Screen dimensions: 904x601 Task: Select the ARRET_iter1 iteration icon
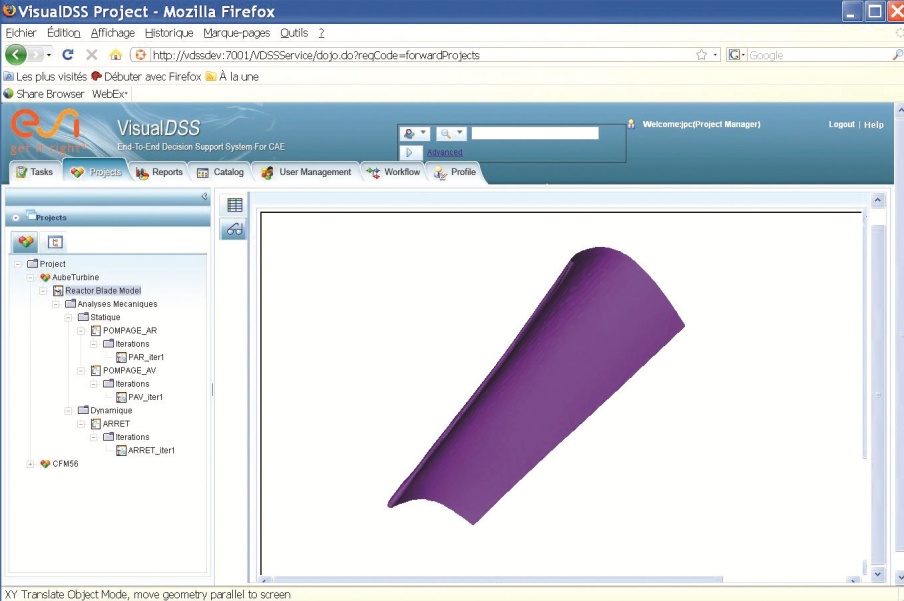tap(121, 450)
